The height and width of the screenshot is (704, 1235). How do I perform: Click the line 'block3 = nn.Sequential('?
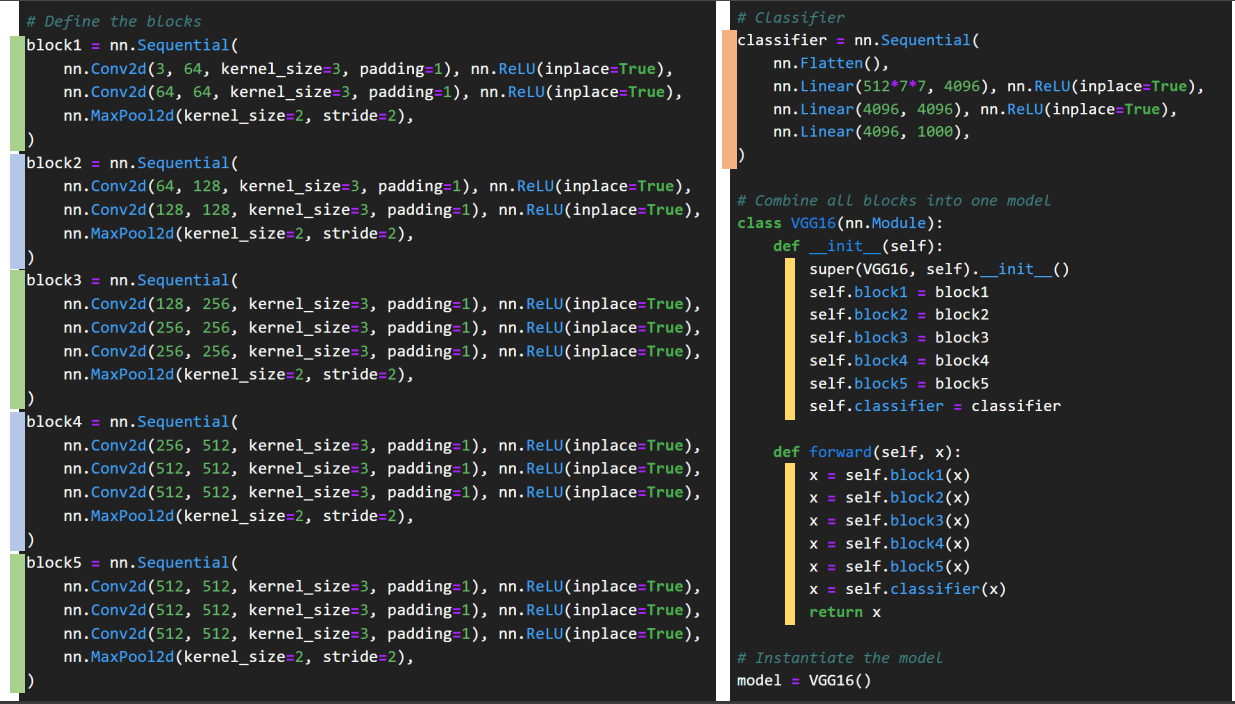(x=132, y=281)
